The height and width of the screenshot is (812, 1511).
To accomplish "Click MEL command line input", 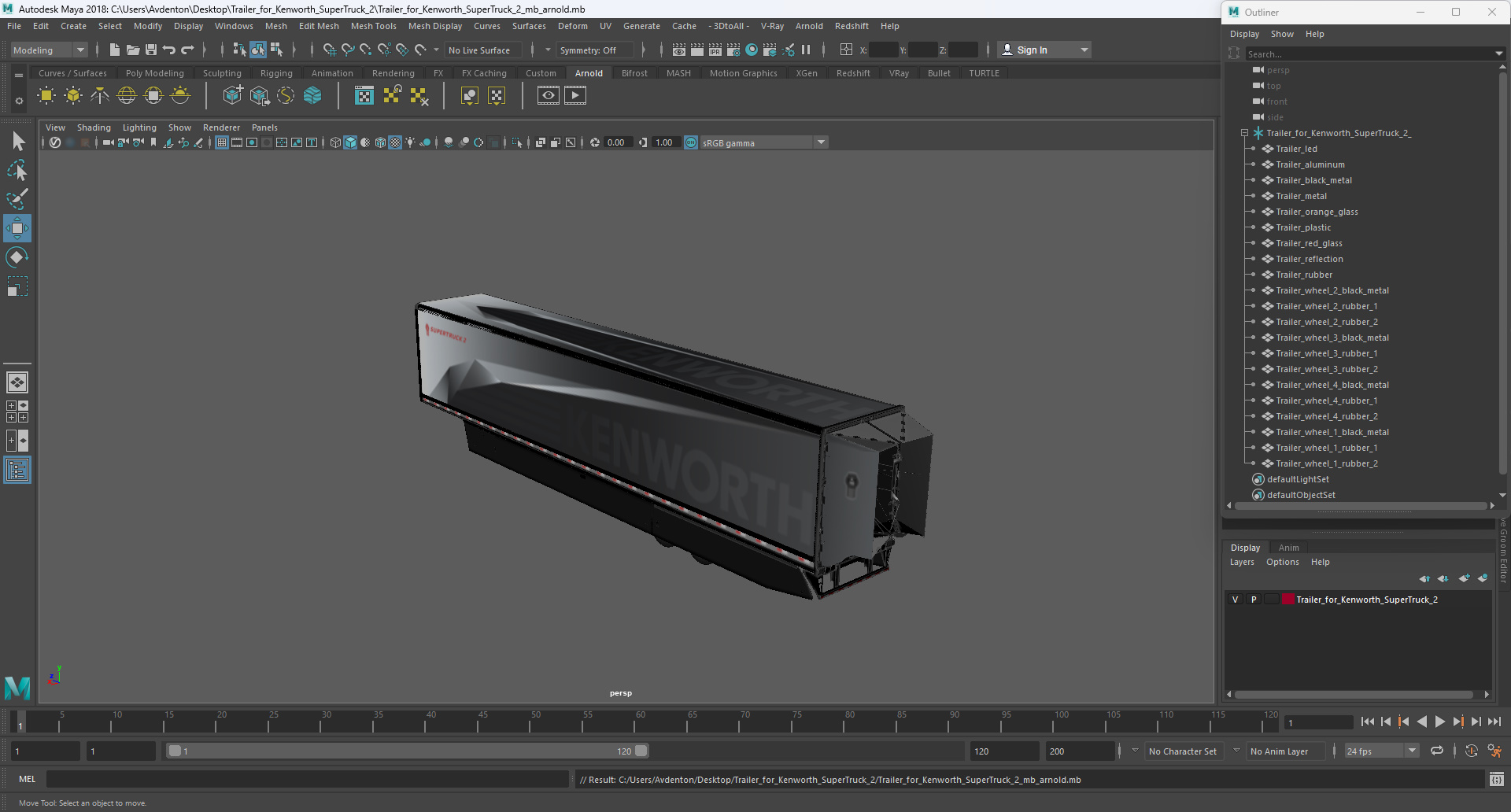I will [x=307, y=779].
